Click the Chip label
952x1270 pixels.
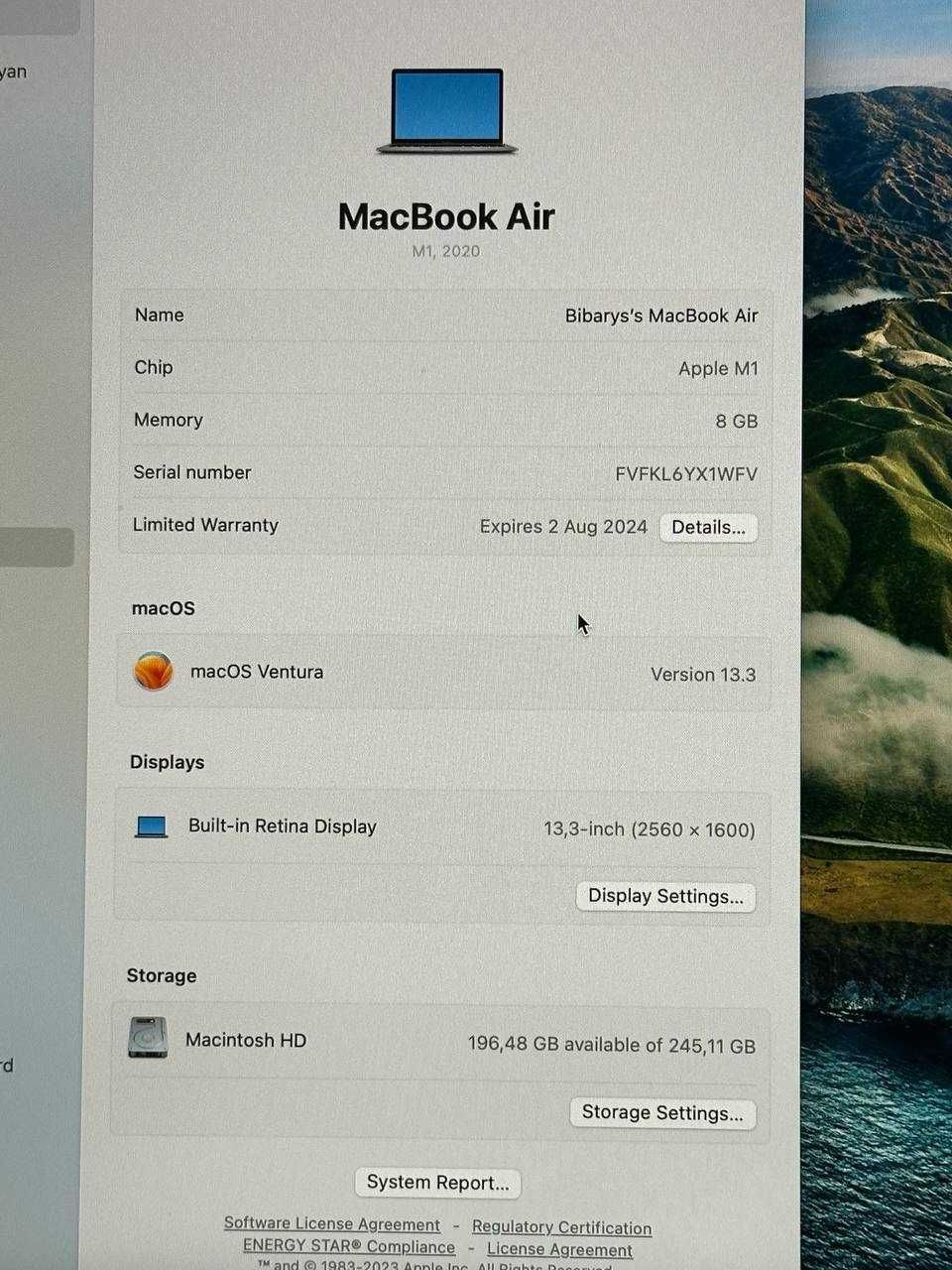click(x=154, y=367)
